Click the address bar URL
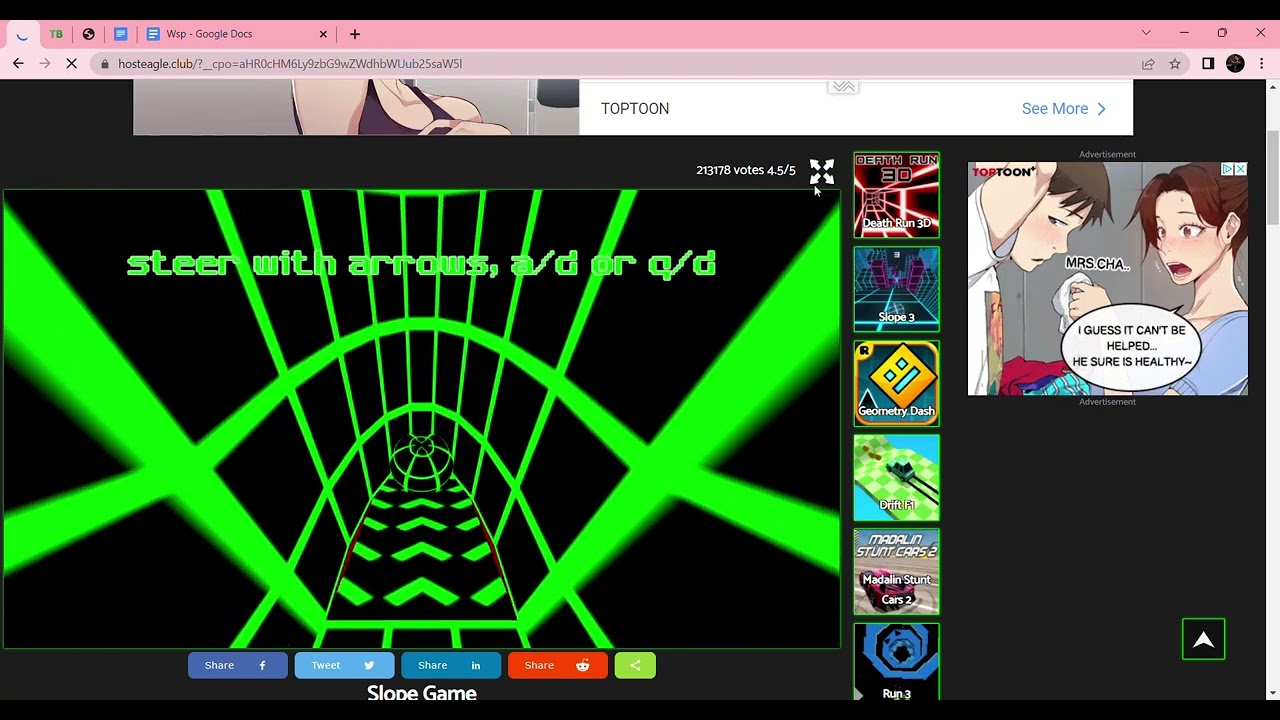Viewport: 1280px width, 720px height. (290, 64)
